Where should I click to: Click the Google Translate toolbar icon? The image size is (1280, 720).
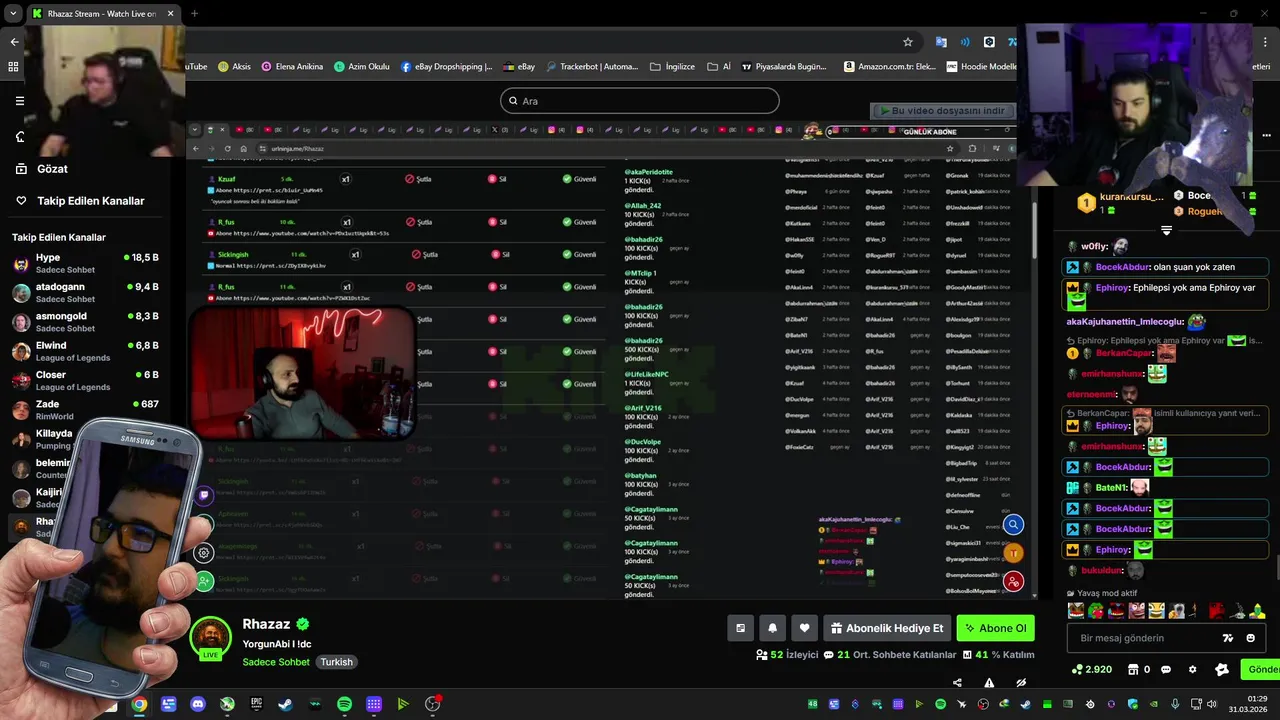pyautogui.click(x=941, y=42)
